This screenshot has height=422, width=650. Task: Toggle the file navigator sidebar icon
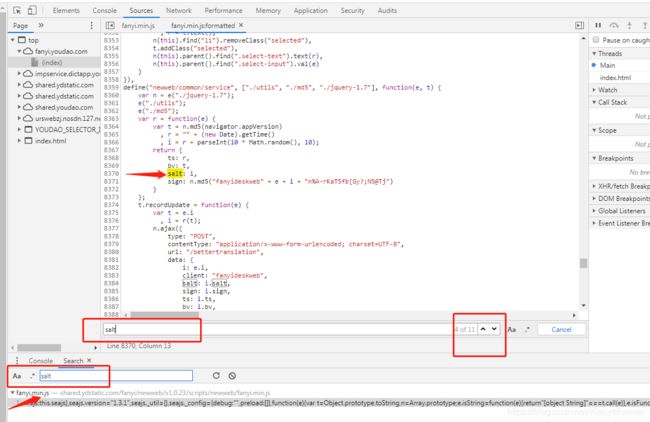coord(110,26)
